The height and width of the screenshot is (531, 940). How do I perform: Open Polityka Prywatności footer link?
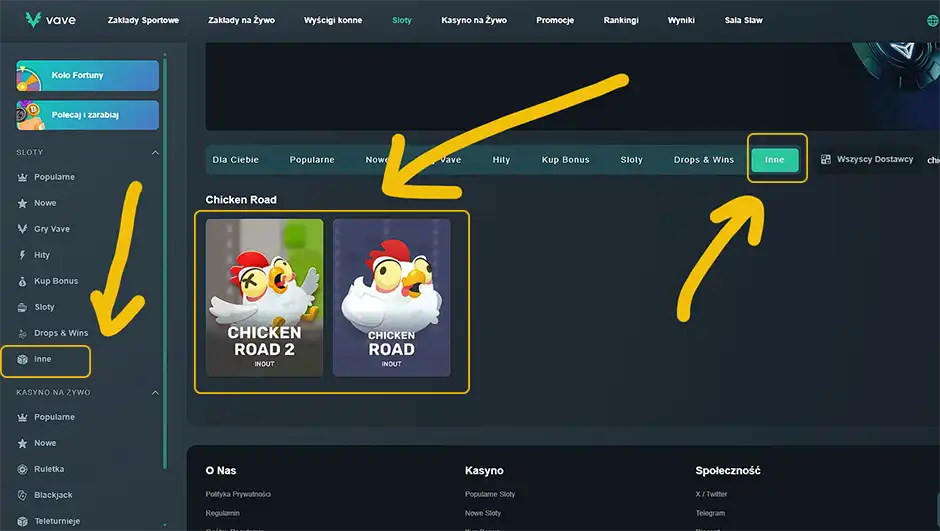[x=238, y=494]
